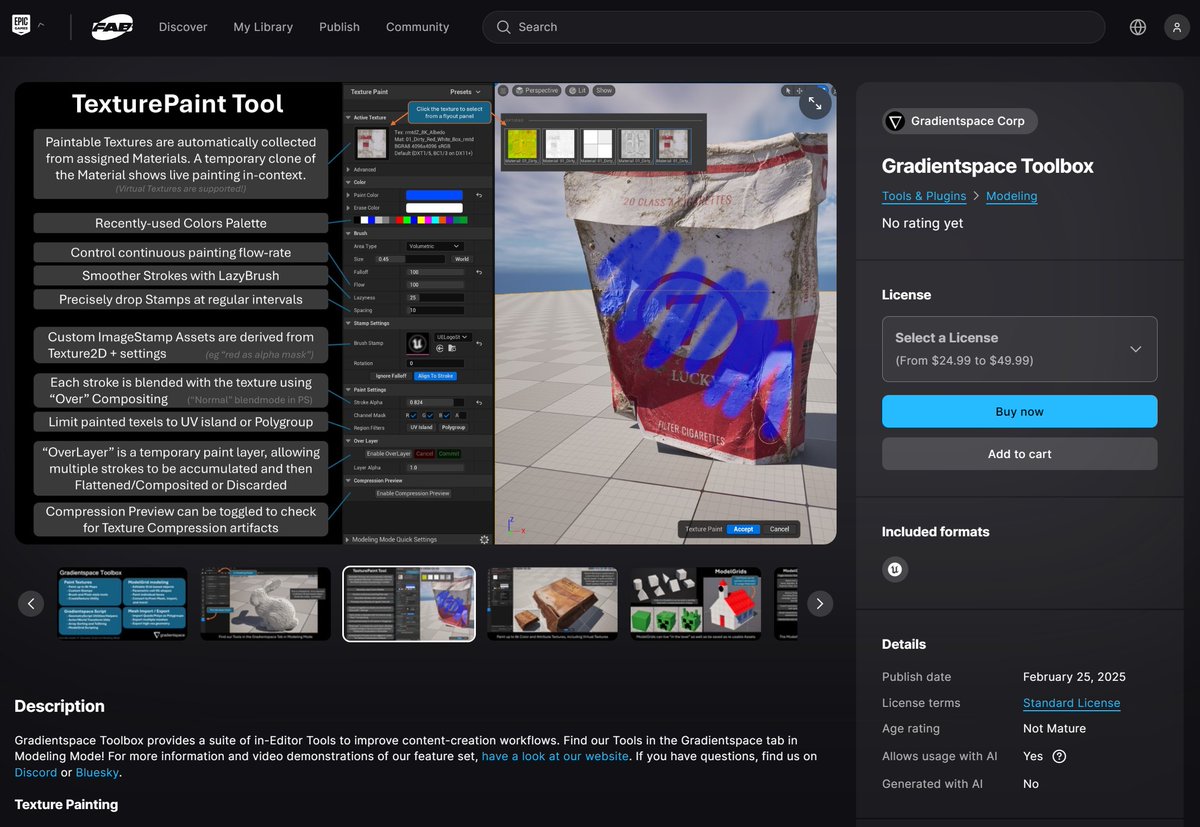
Task: Go to the Community section
Action: click(417, 27)
